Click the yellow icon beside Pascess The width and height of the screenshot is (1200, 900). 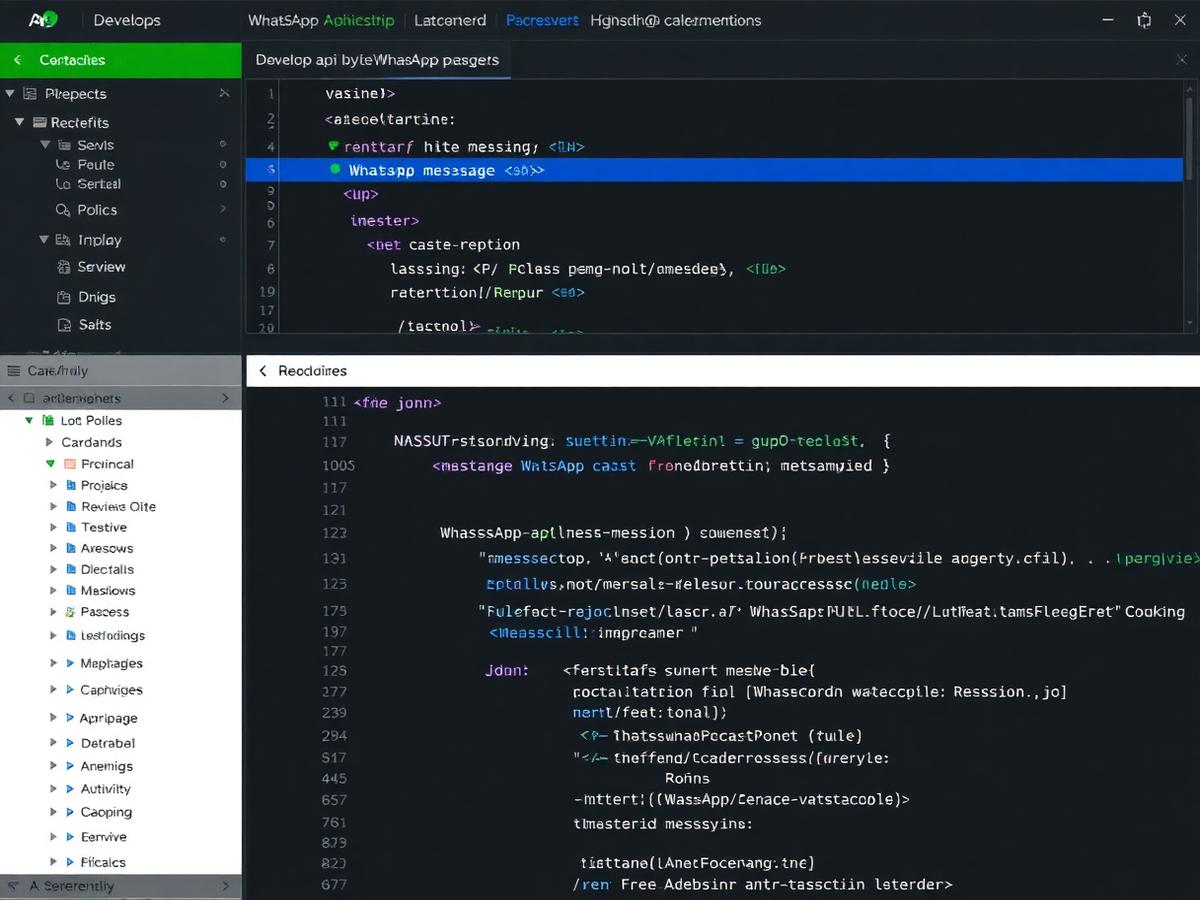(70, 612)
